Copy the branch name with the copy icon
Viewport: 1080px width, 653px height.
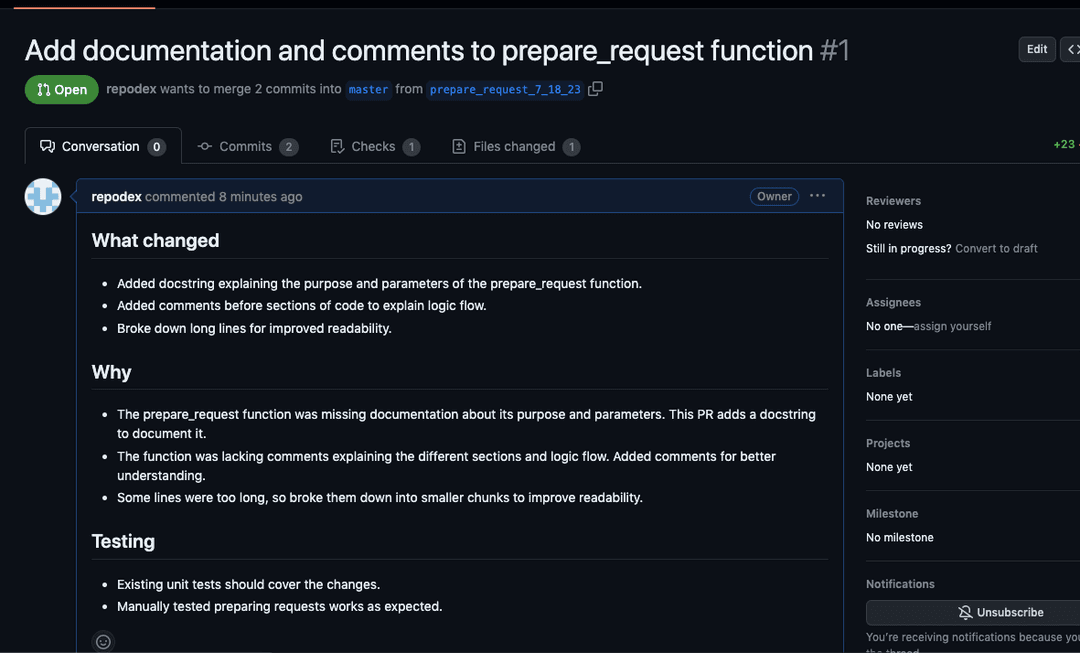595,89
